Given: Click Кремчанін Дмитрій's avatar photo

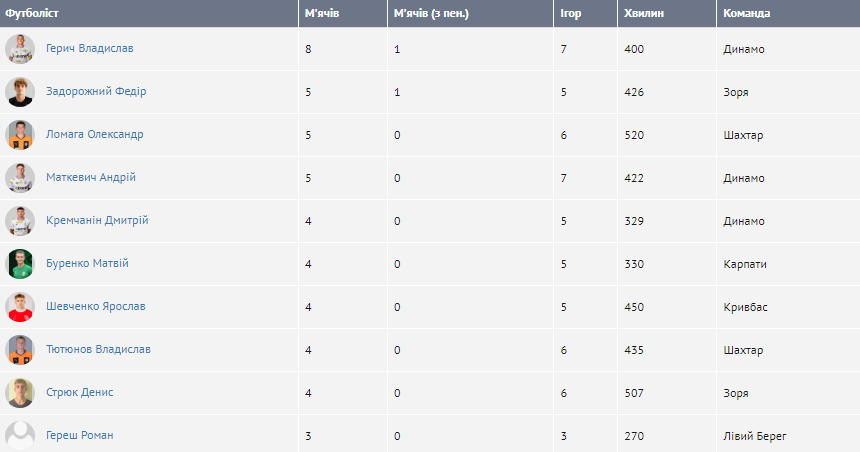Looking at the screenshot, I should point(20,221).
